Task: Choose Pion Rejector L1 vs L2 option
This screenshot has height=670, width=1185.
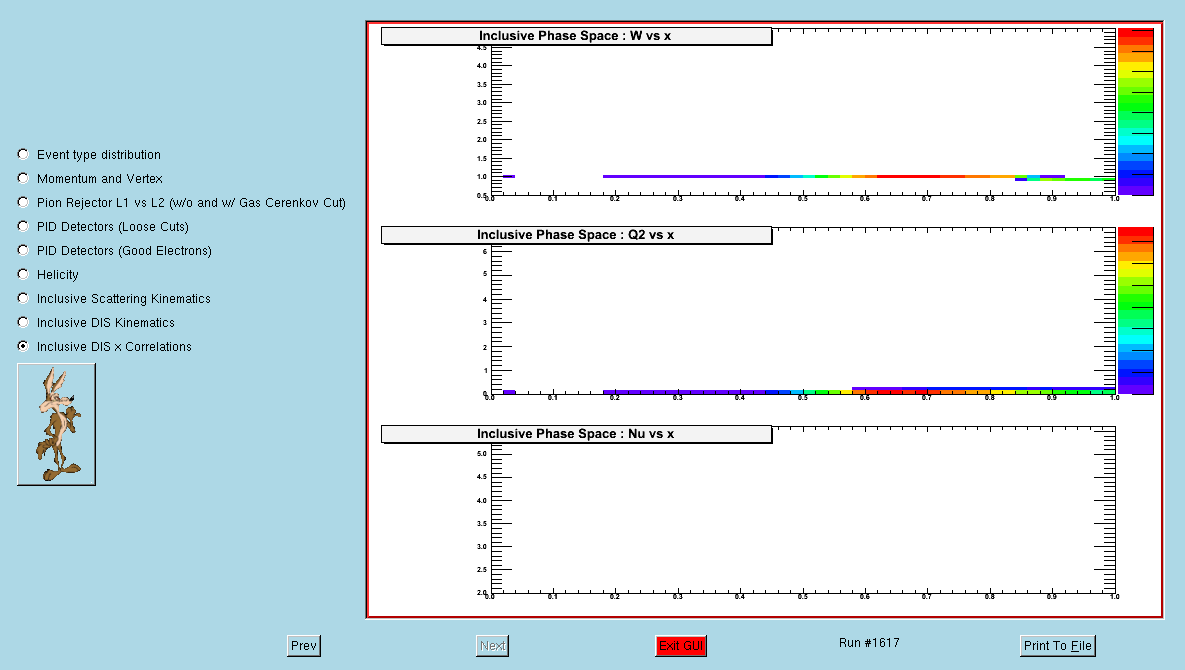Action: click(181, 202)
